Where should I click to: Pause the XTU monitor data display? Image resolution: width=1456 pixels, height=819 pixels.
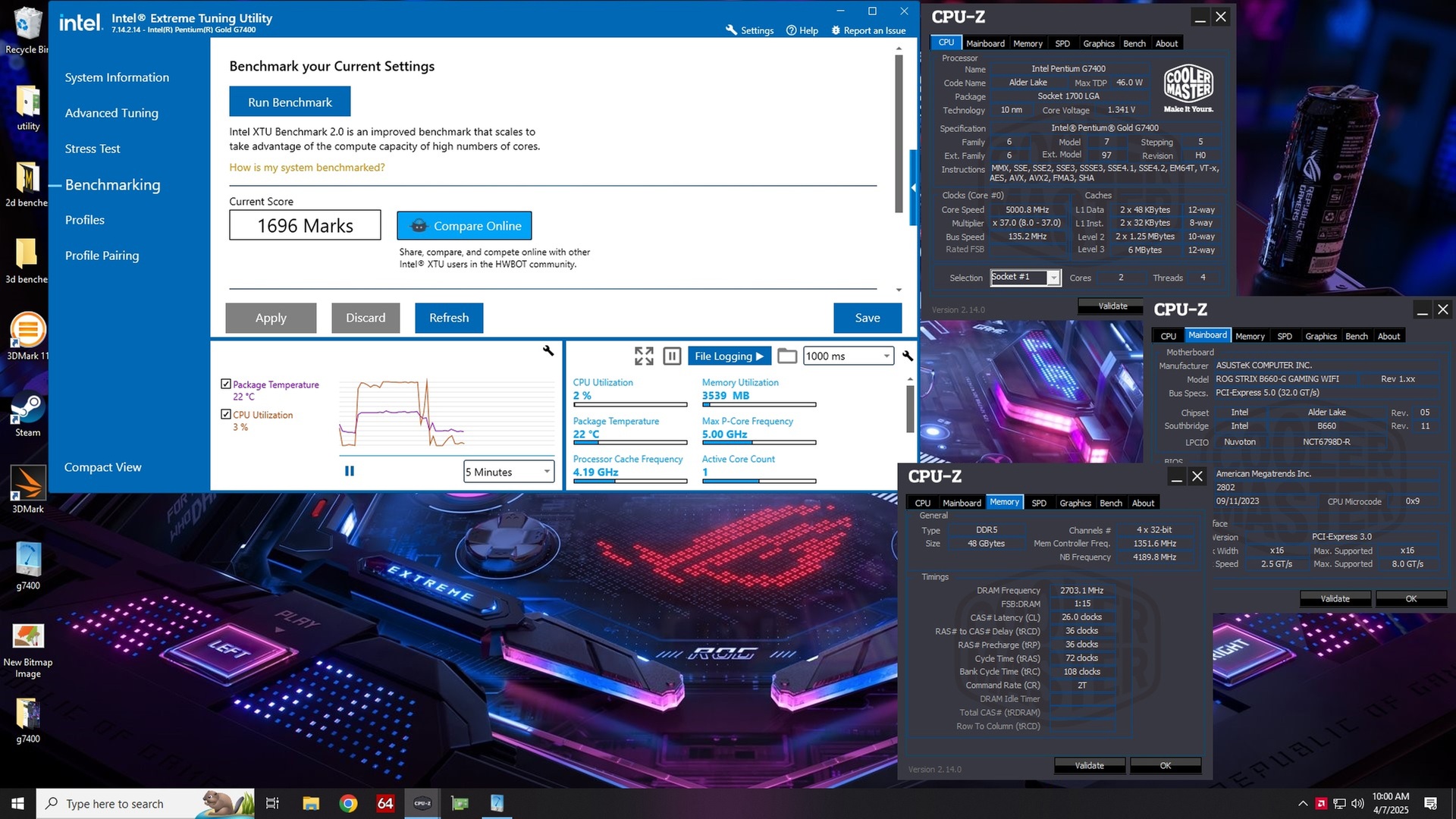click(672, 356)
